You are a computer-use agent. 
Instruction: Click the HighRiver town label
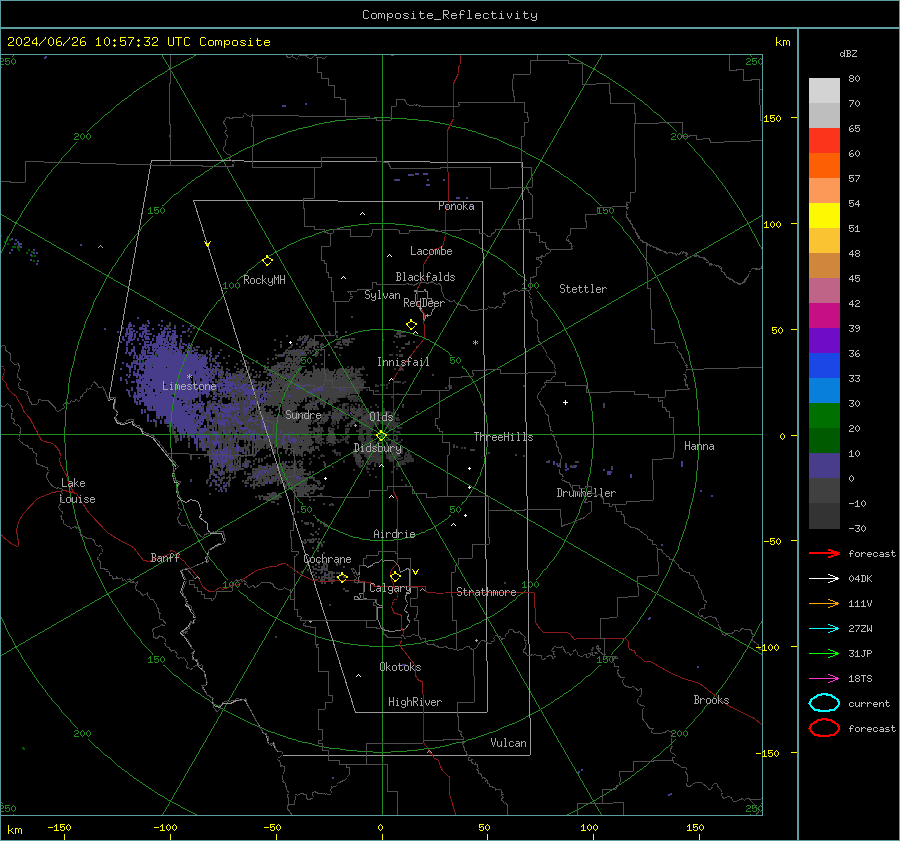(x=415, y=702)
